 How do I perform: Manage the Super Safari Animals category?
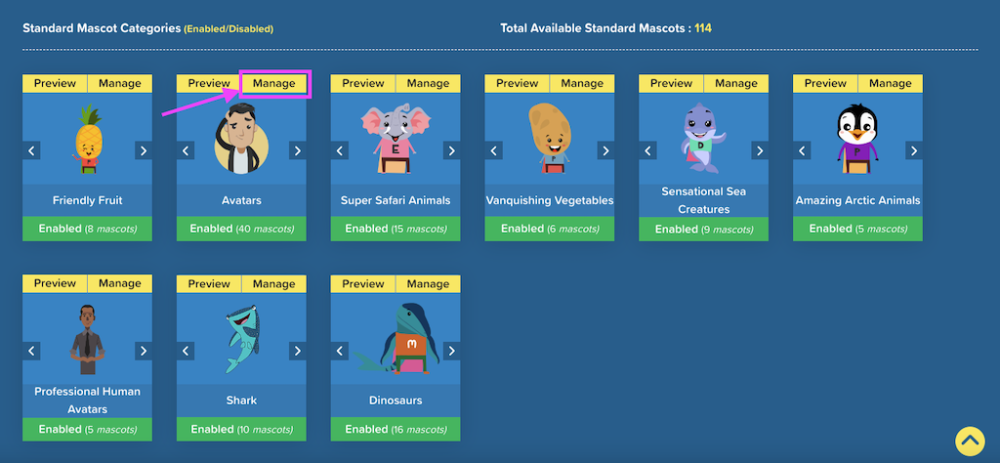tap(429, 84)
